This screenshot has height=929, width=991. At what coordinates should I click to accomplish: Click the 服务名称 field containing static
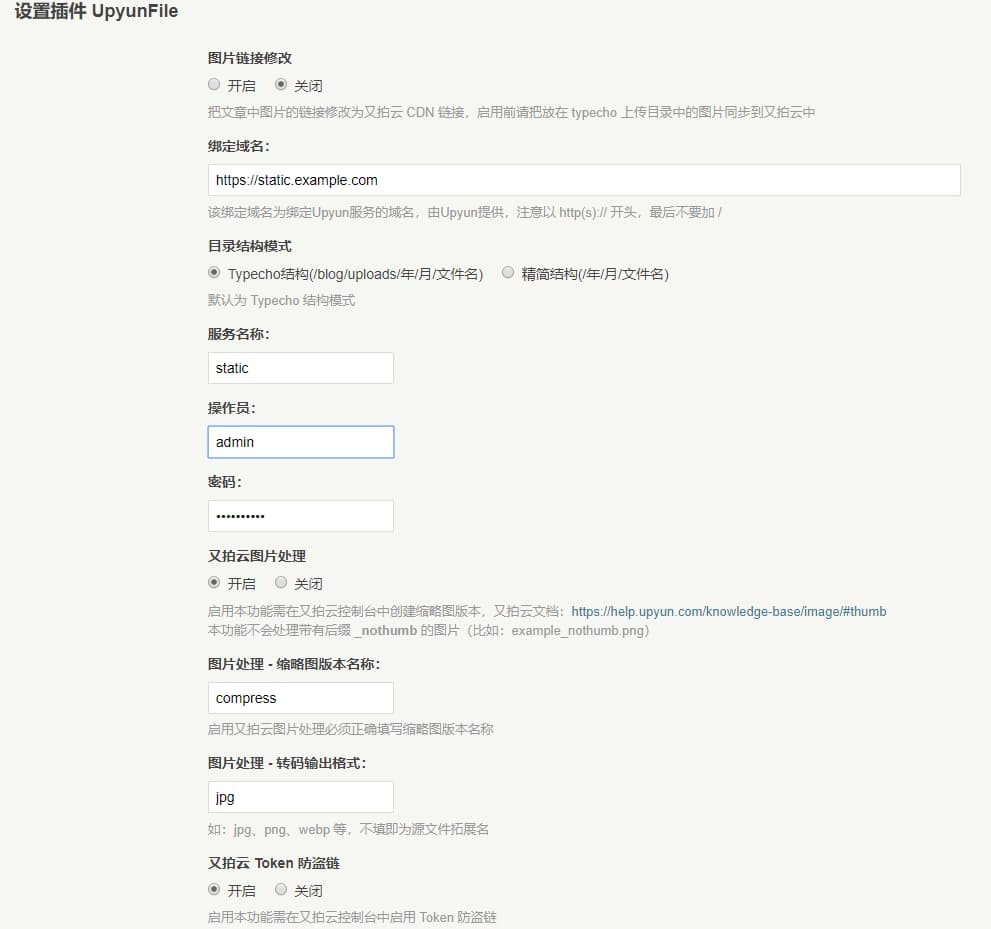(x=300, y=367)
